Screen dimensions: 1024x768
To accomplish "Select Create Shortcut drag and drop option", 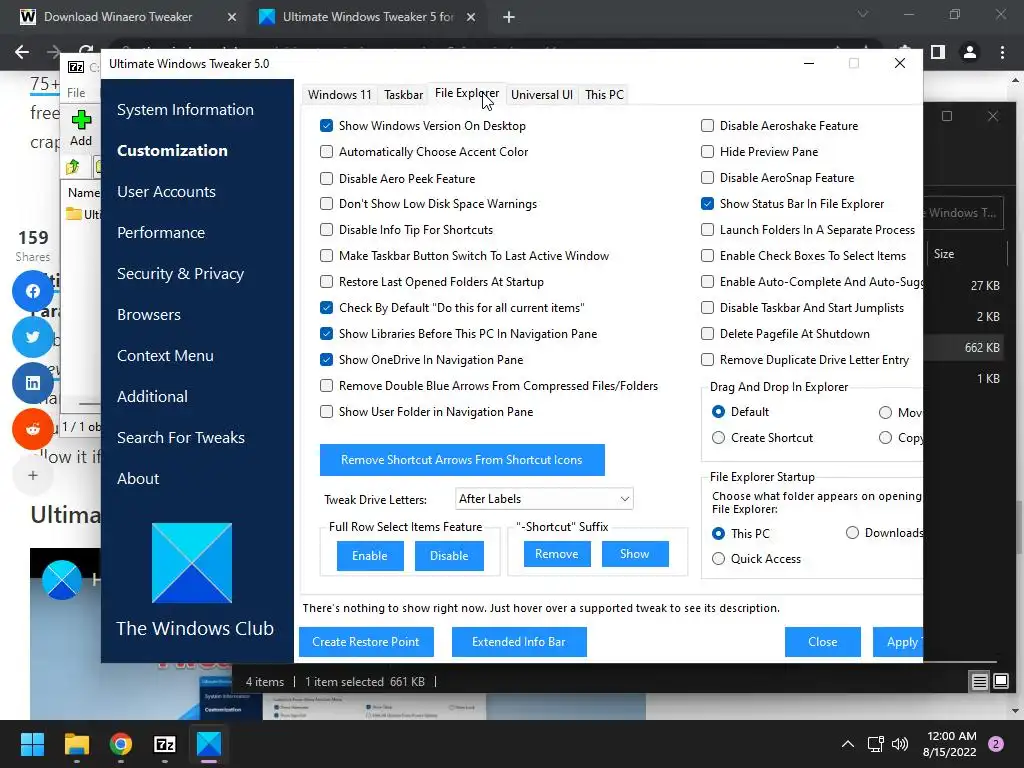I will 718,438.
